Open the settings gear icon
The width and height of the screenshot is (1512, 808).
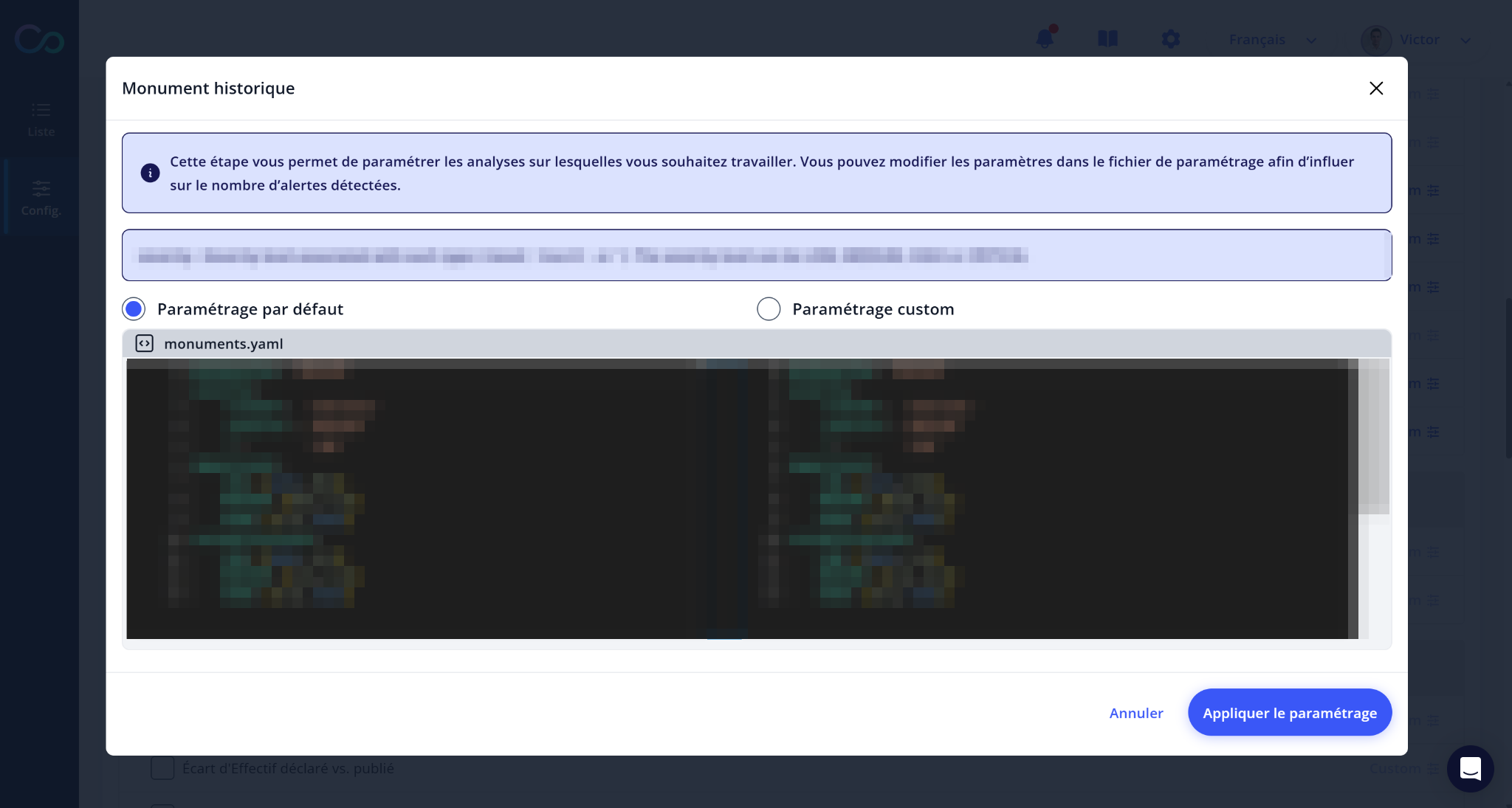pos(1170,39)
